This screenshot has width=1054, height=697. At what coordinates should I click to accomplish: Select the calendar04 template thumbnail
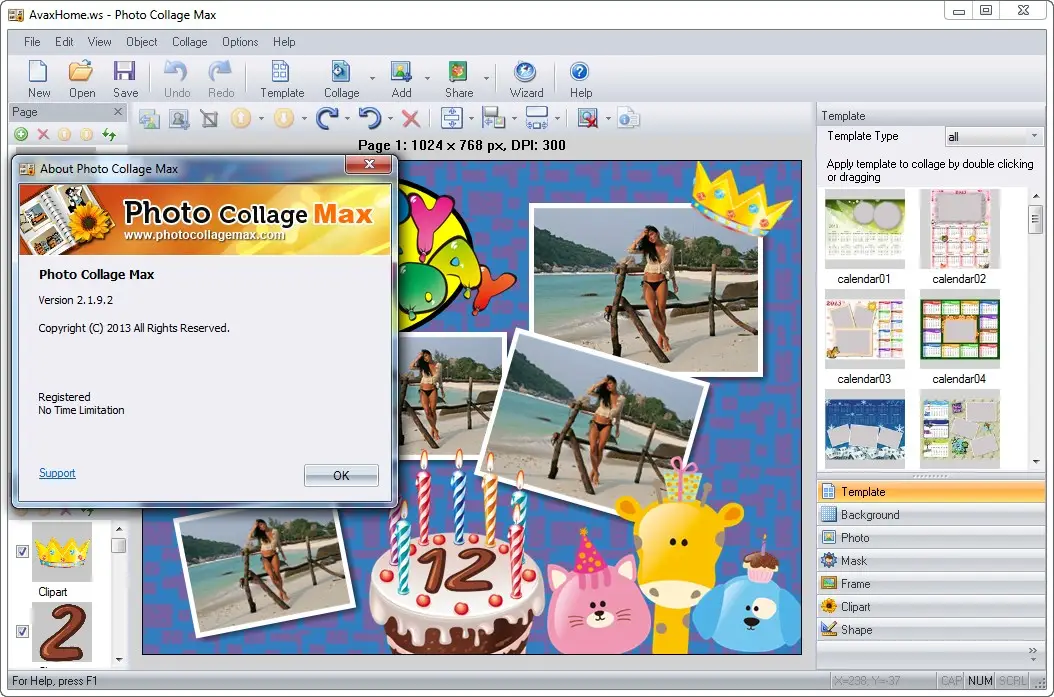click(959, 329)
